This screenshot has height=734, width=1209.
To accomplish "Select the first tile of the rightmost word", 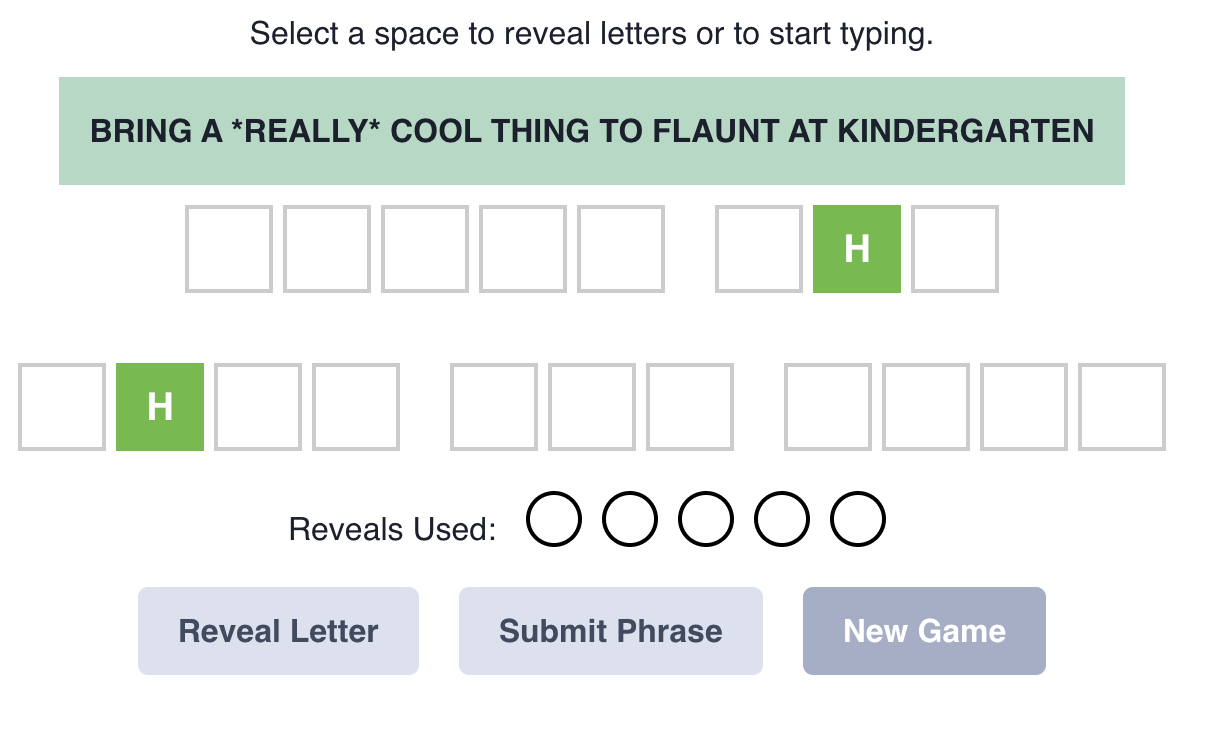I will point(827,406).
